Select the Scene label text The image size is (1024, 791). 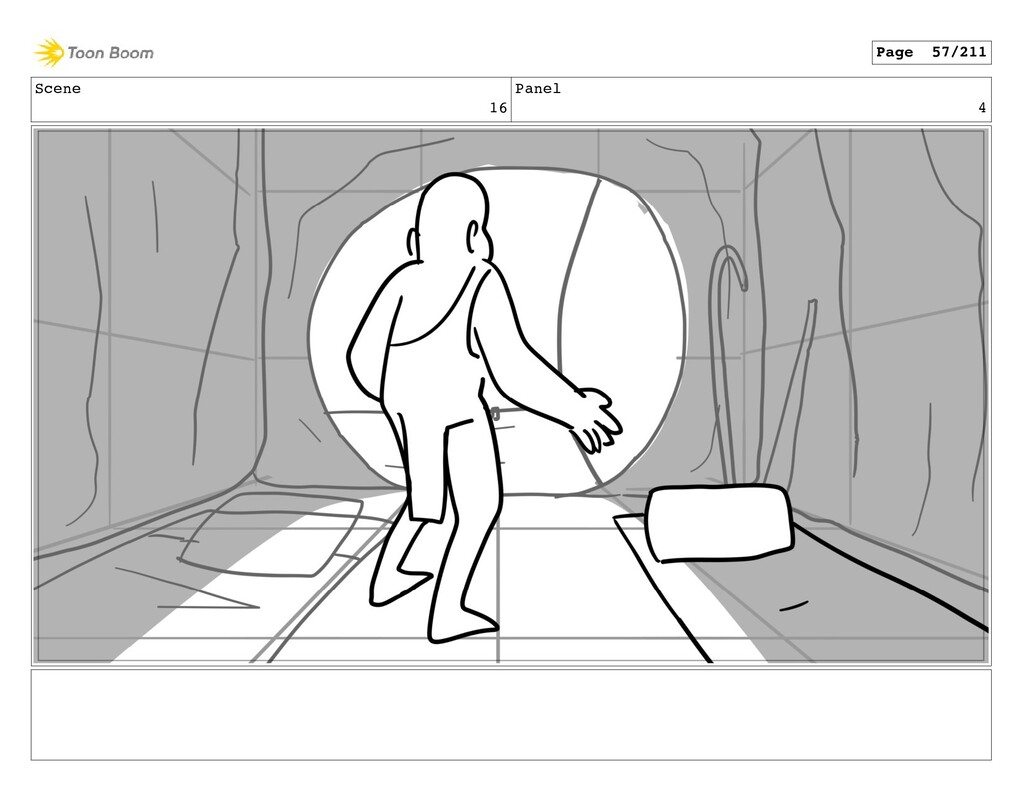point(58,89)
